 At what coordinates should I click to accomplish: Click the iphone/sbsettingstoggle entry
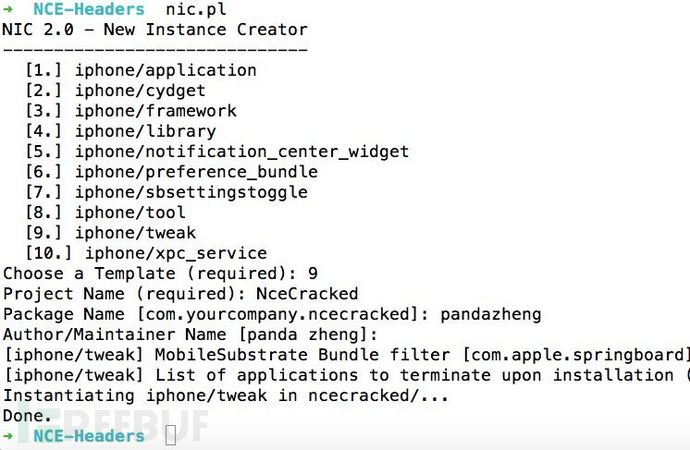166,192
